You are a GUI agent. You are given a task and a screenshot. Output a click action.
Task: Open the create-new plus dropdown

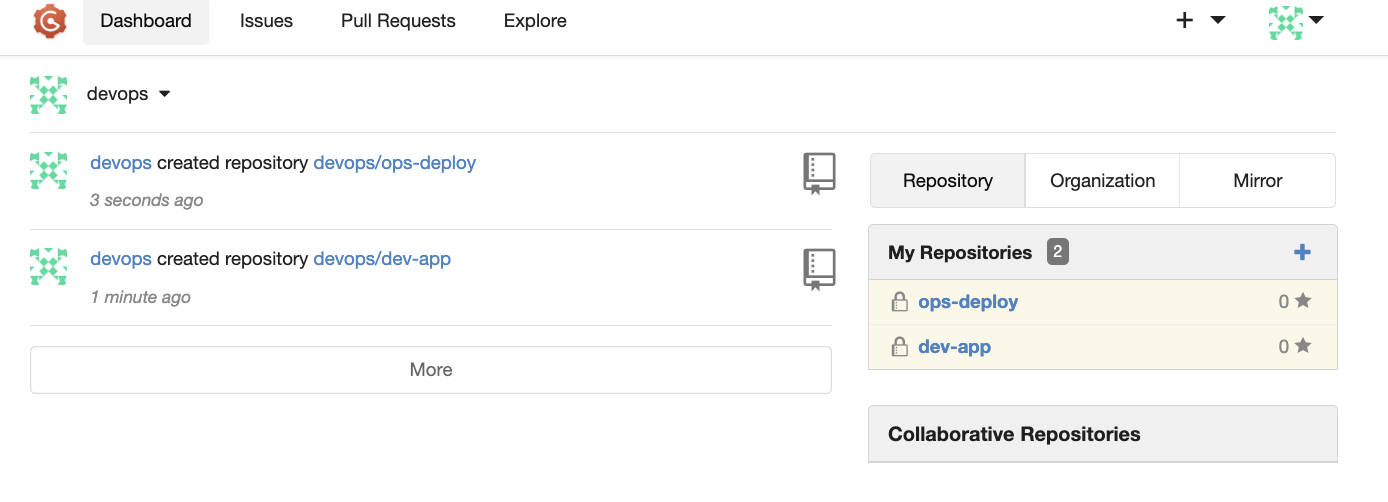click(1199, 21)
